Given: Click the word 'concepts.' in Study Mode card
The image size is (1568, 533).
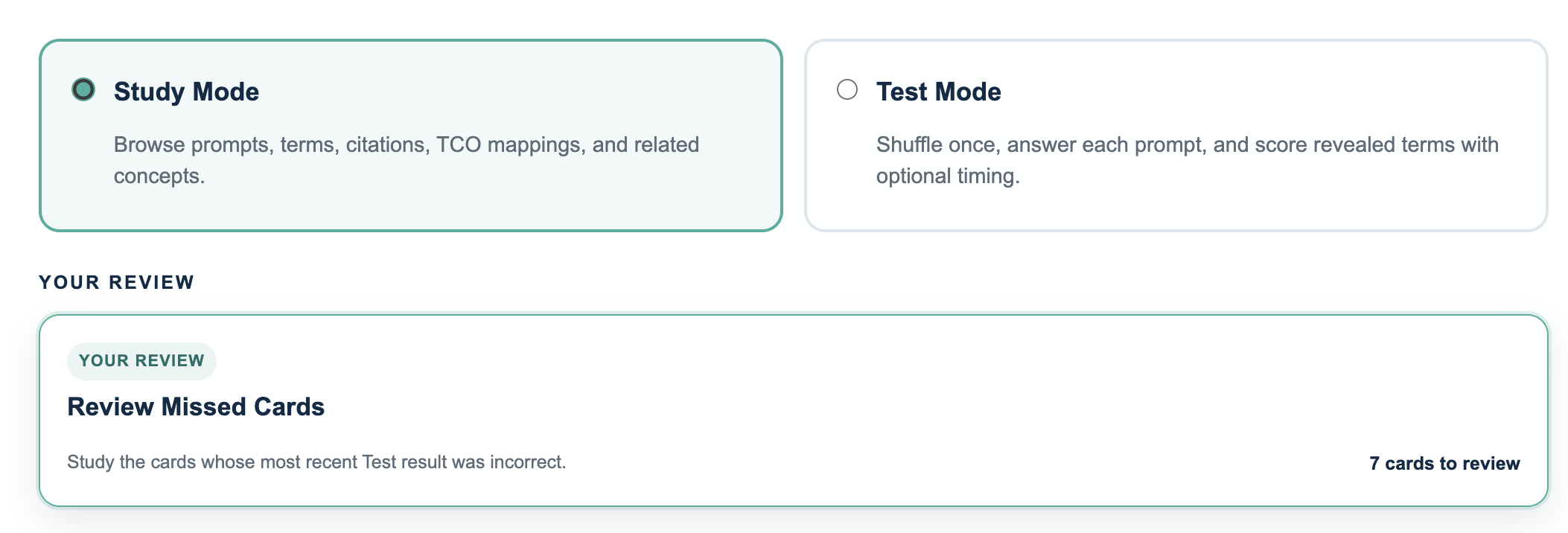Looking at the screenshot, I should pos(159,176).
